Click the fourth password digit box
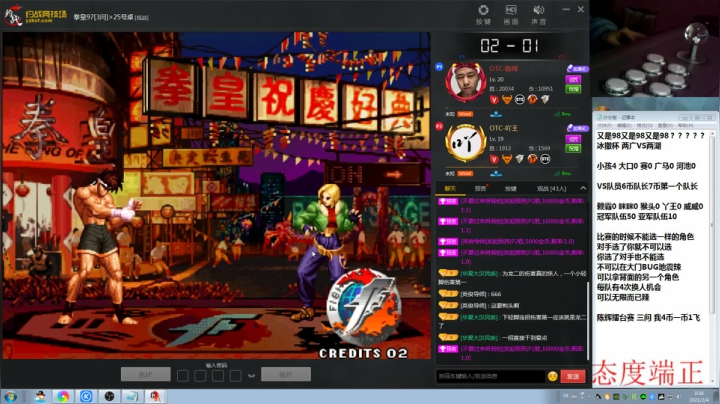The width and height of the screenshot is (720, 404). [235, 376]
